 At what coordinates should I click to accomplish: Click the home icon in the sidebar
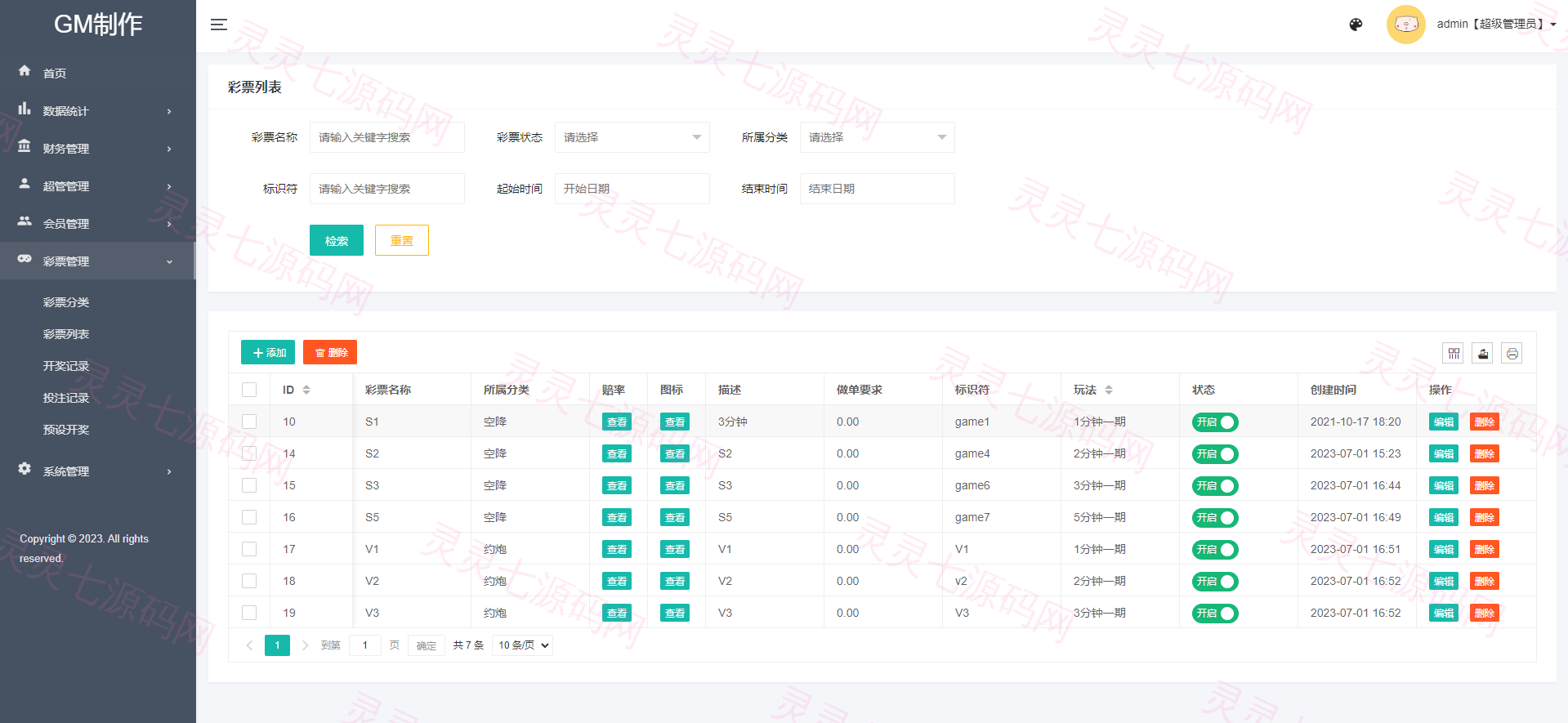25,71
